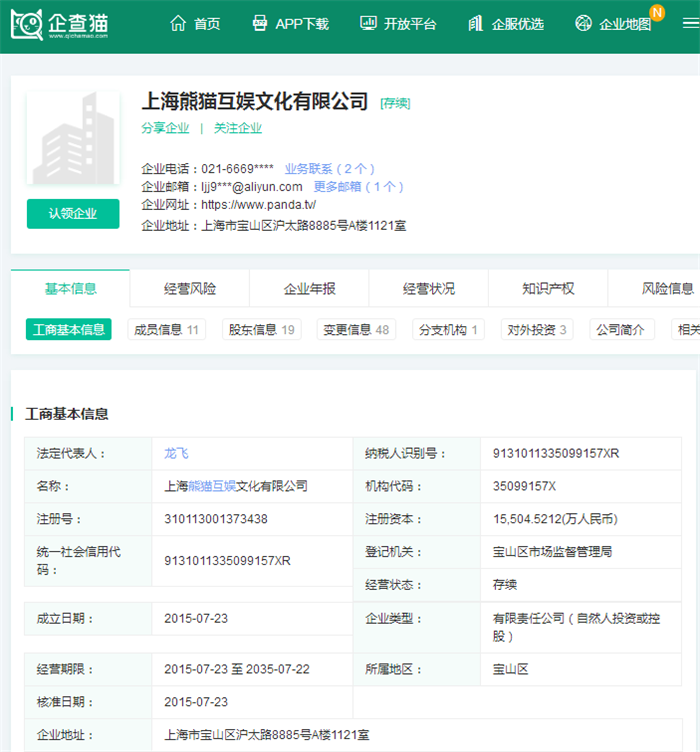Click the 工商基本信息 section heading
This screenshot has width=700, height=752.
pyautogui.click(x=67, y=414)
